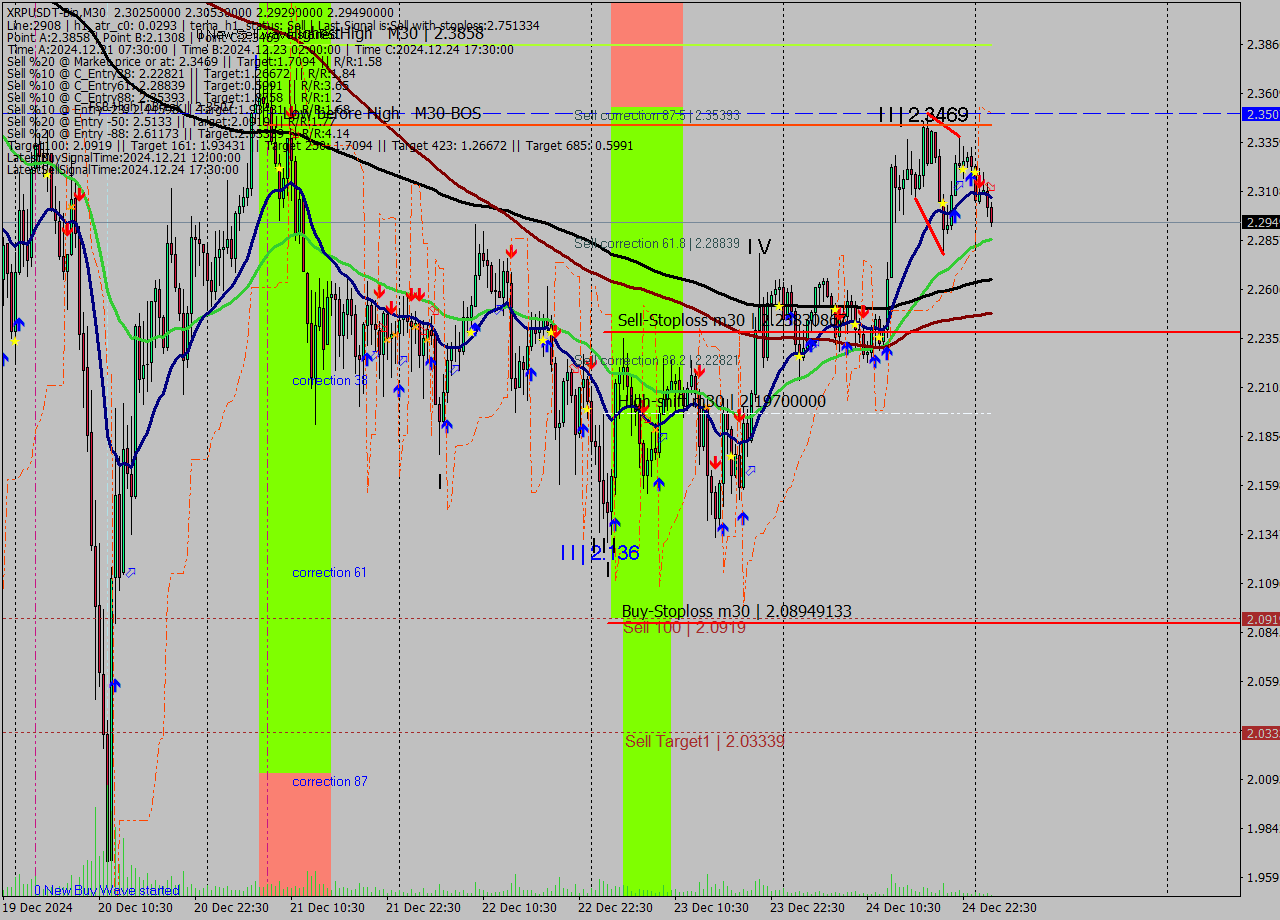Click the '19 Dec 2024' date on time axis
Viewport: 1280px width, 920px height.
36,908
